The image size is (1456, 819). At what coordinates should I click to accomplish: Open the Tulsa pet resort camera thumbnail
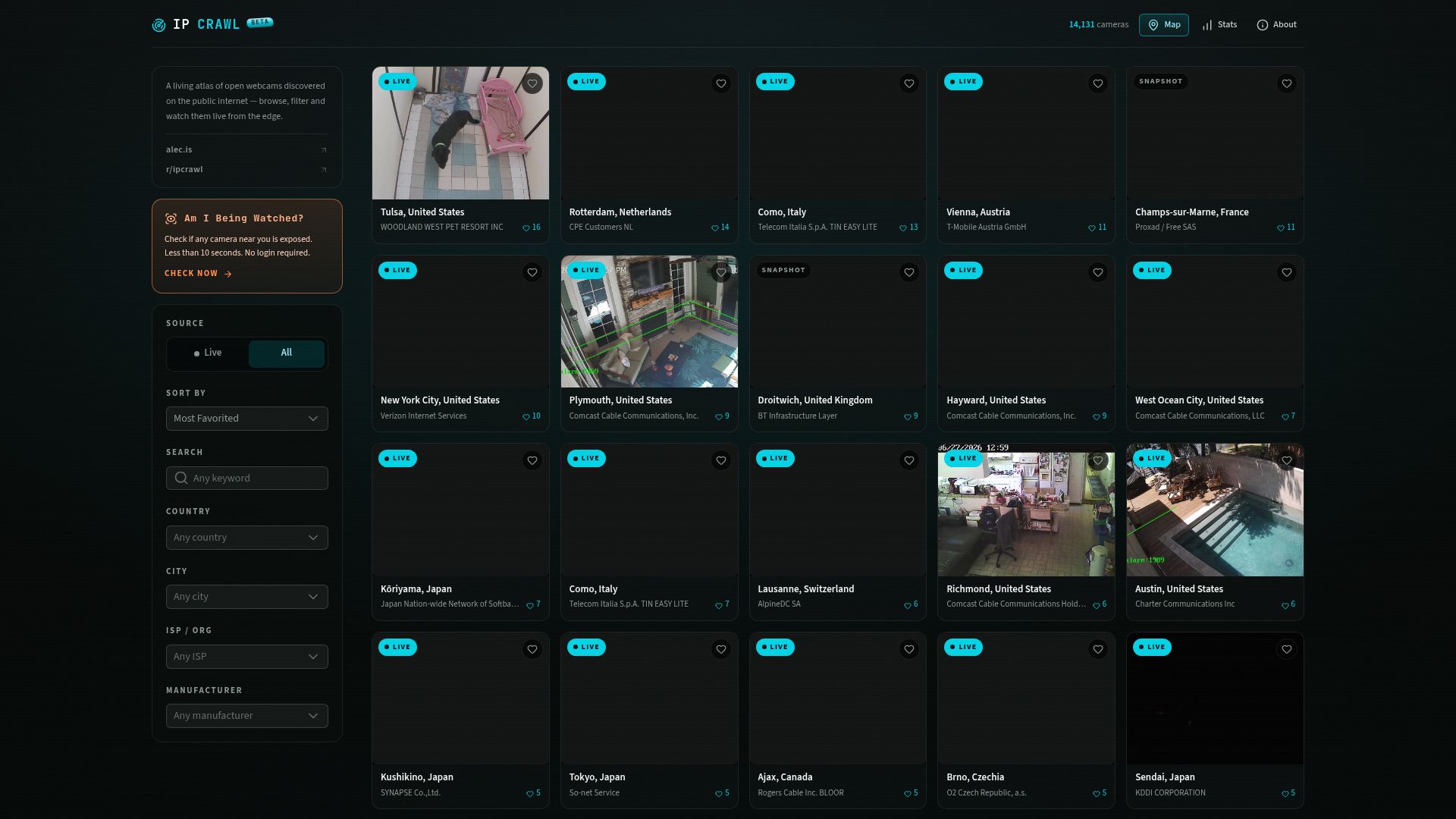coord(460,133)
